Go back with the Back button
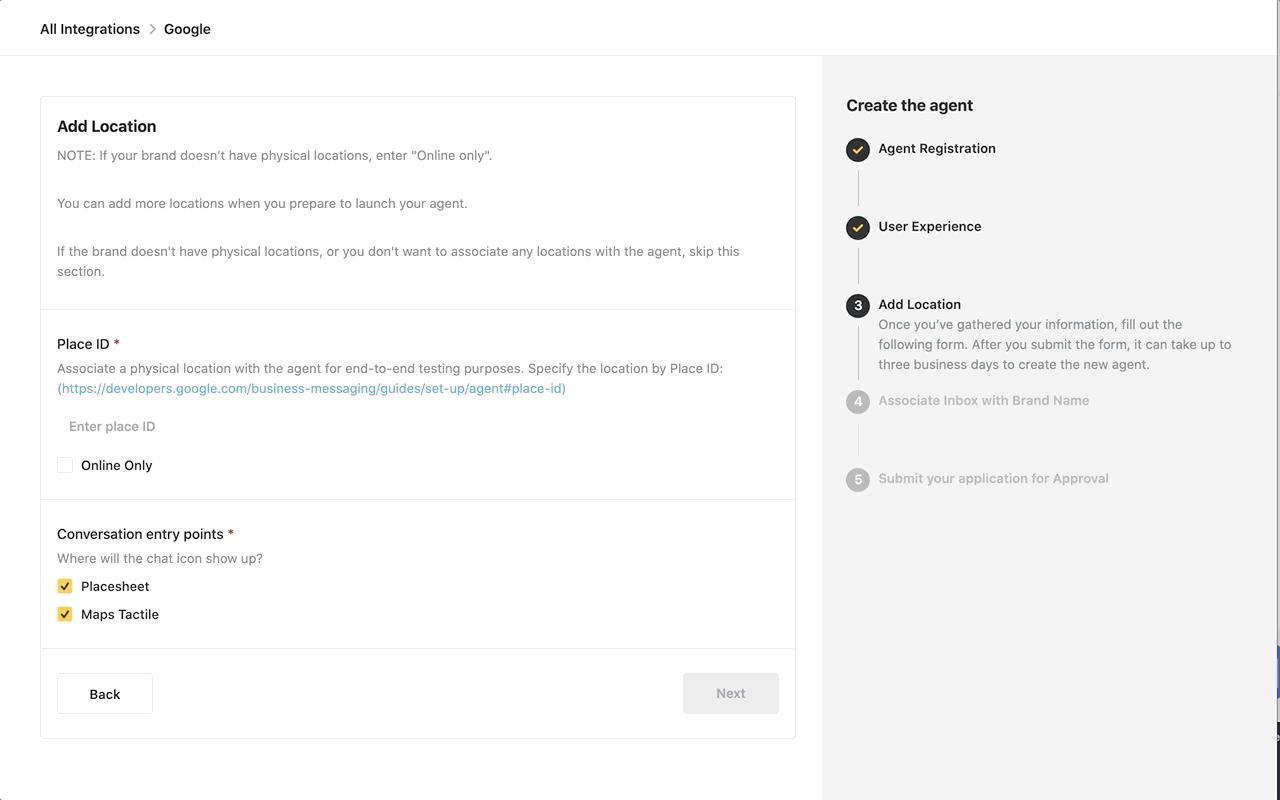The height and width of the screenshot is (800, 1280). pos(105,694)
